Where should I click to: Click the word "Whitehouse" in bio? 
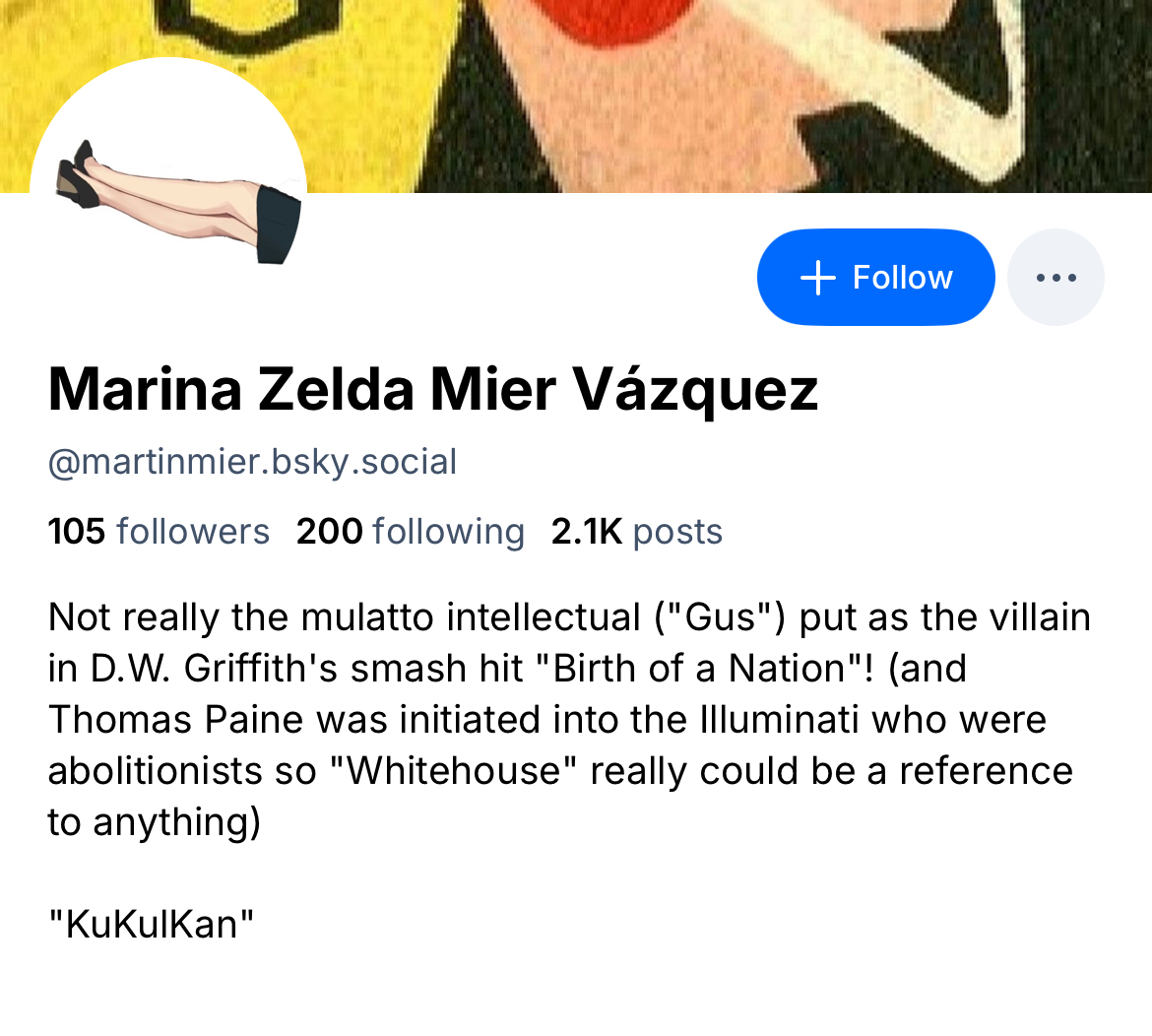point(454,771)
